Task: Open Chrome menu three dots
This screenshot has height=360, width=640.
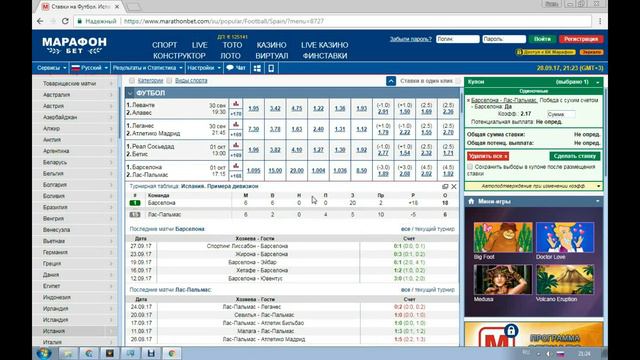Action: click(x=600, y=21)
